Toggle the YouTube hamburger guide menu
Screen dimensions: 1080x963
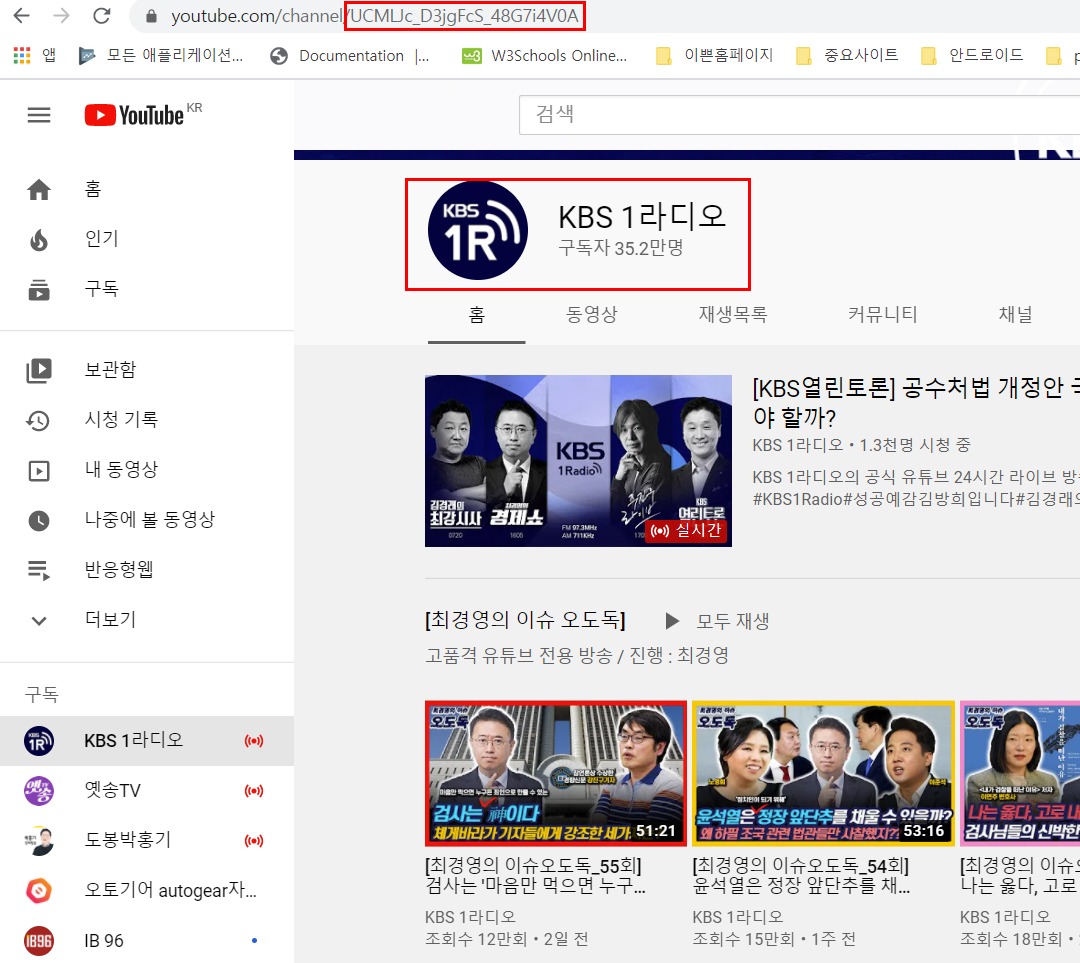(39, 115)
